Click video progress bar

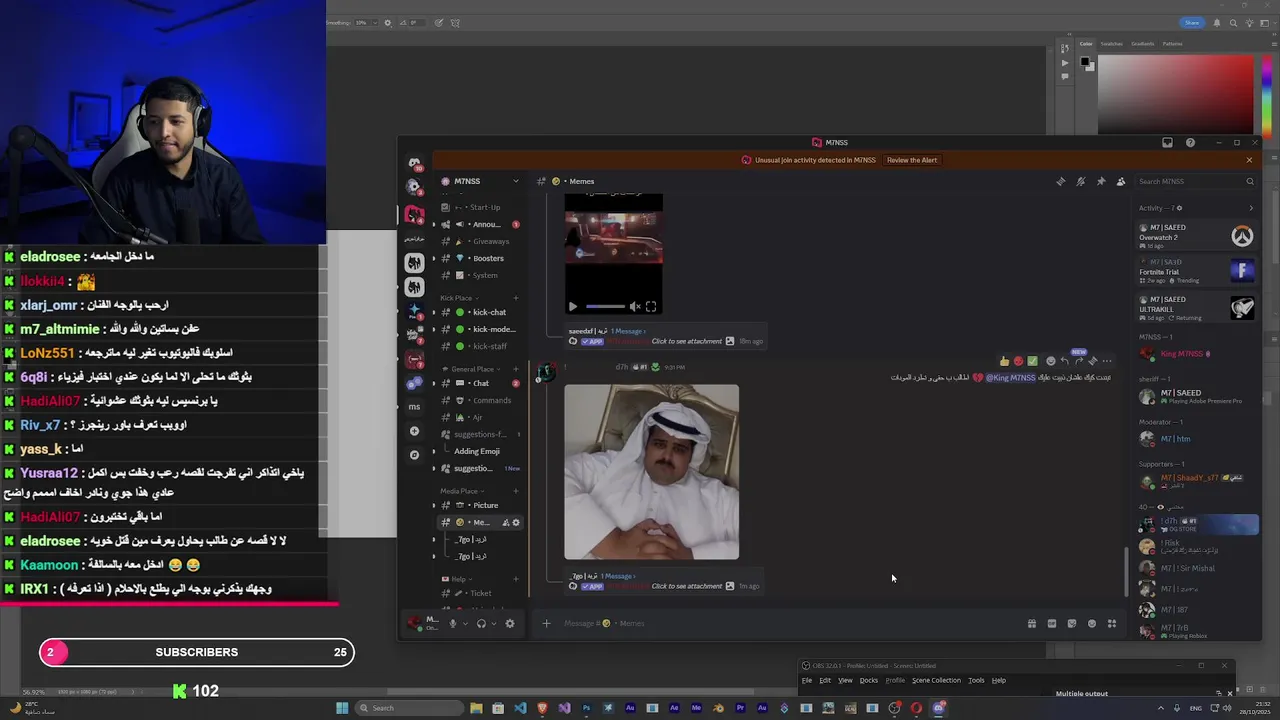click(604, 307)
